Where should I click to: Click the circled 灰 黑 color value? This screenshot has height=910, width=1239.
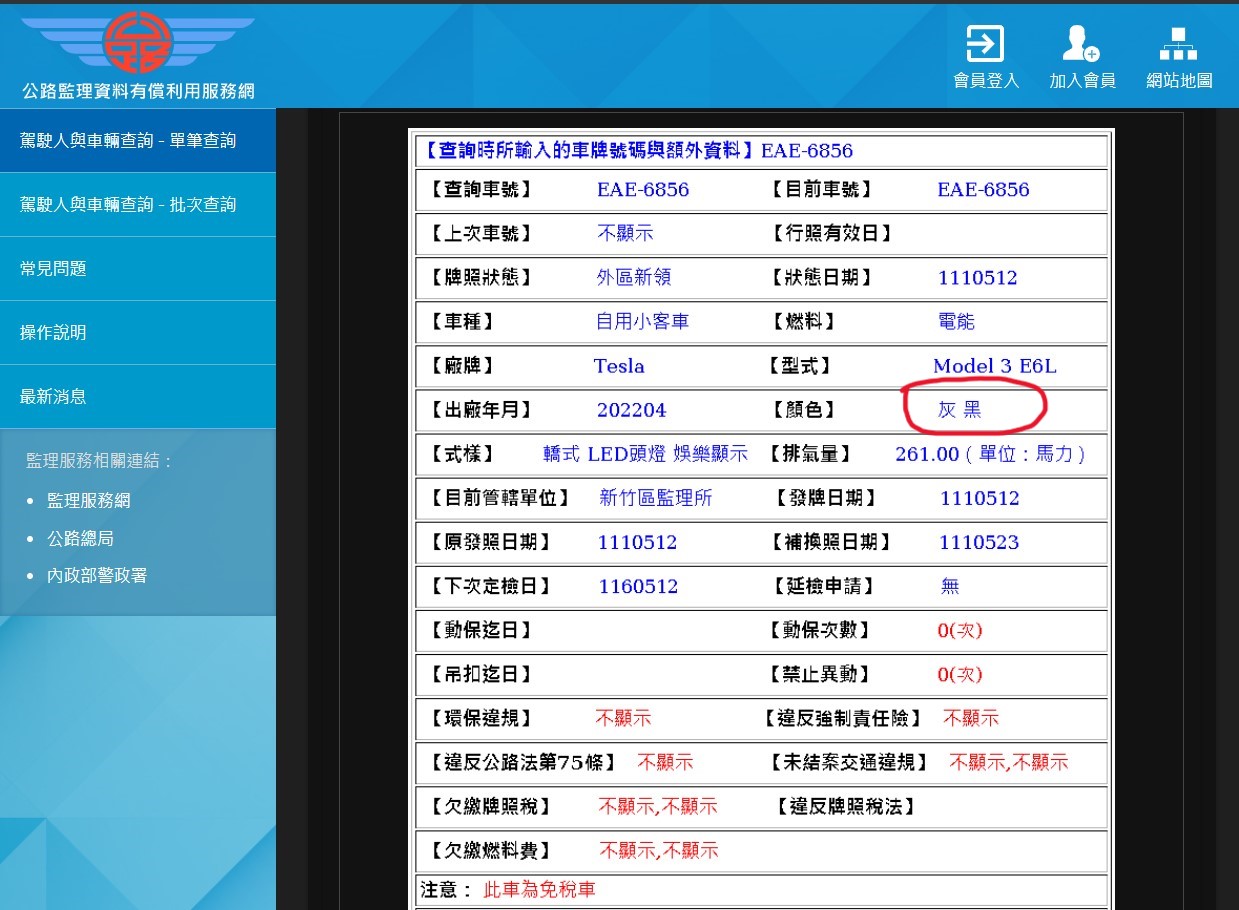point(959,410)
